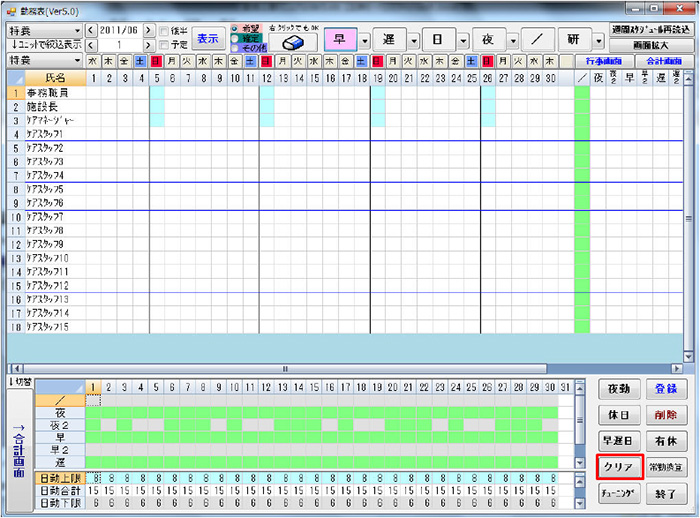The width and height of the screenshot is (700, 518).
Task: Click the blue 土 weekday button for day 18
Action: coord(362,61)
